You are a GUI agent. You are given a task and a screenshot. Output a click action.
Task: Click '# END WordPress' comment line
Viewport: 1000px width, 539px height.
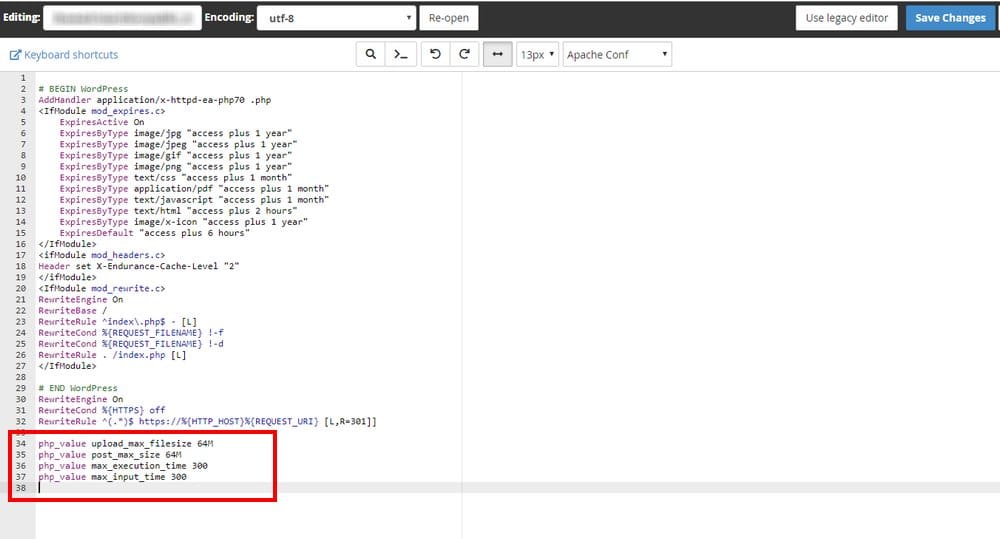78,388
